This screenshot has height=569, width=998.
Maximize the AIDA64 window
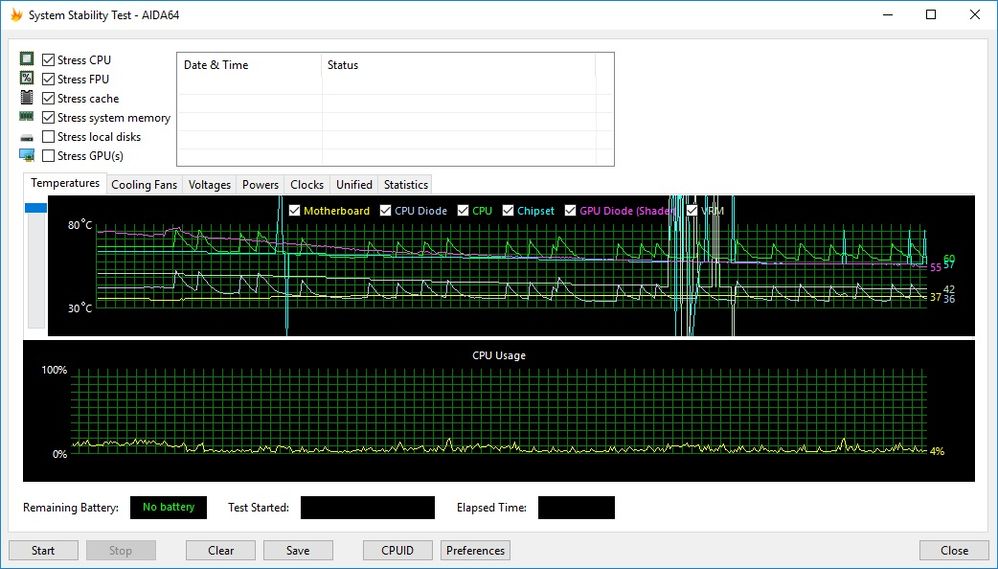click(x=931, y=15)
